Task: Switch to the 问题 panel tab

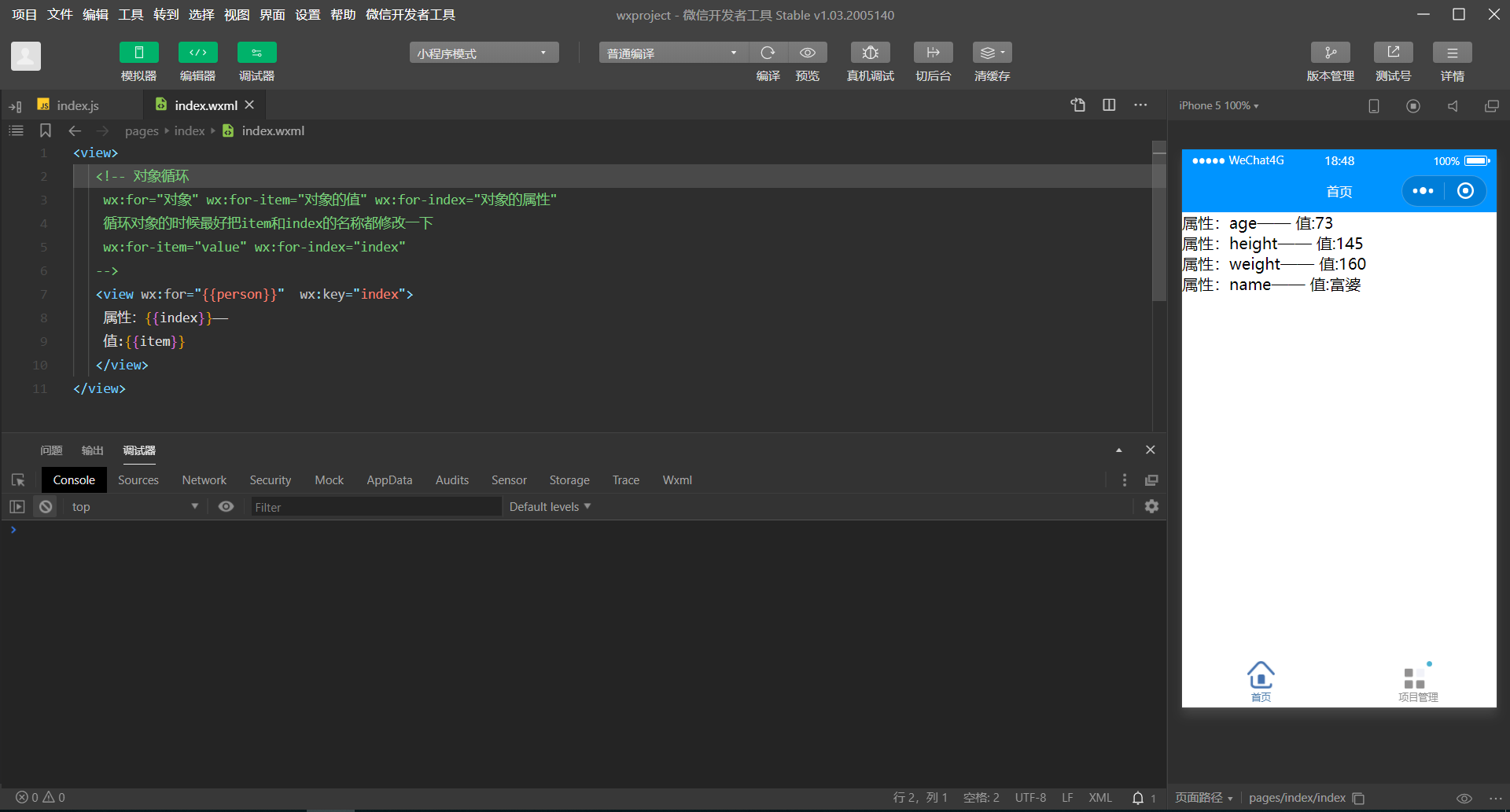Action: pos(51,450)
